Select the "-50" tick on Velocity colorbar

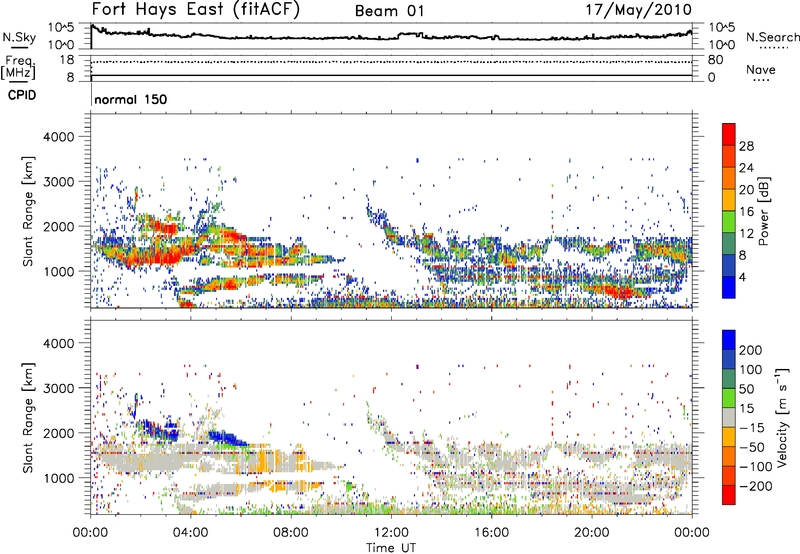(x=753, y=447)
